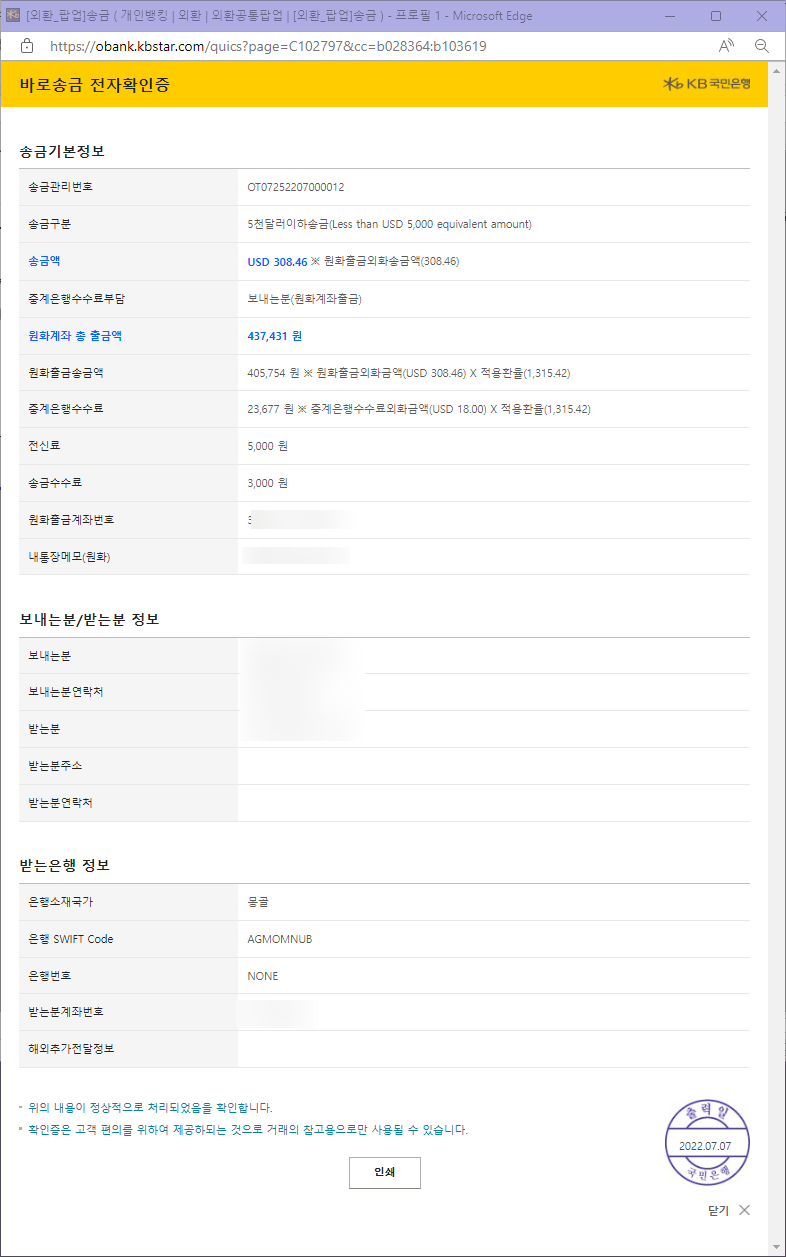Click the 보내는분(원화계좌출금) value
Screen dimensions: 786x1257
coord(304,299)
